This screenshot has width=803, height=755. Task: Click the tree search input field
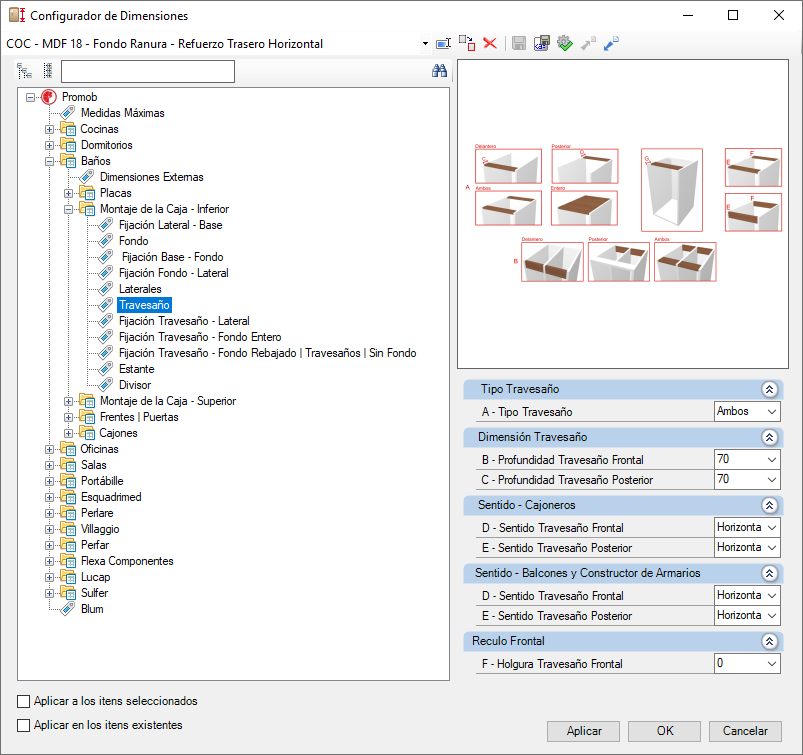[147, 71]
